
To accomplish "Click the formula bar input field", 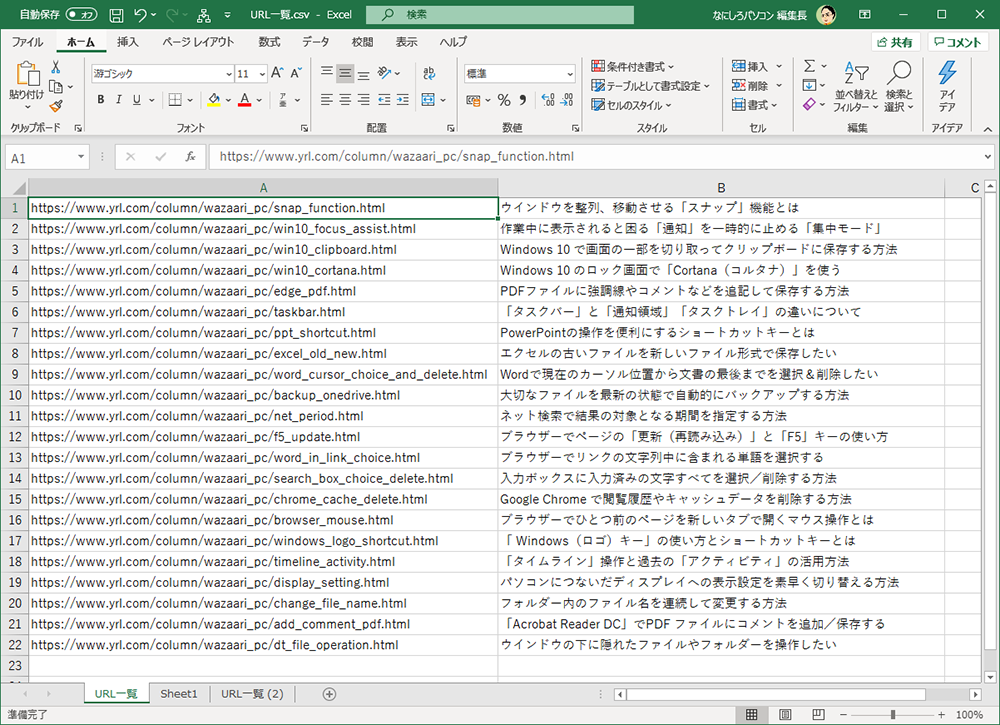I will (x=596, y=157).
